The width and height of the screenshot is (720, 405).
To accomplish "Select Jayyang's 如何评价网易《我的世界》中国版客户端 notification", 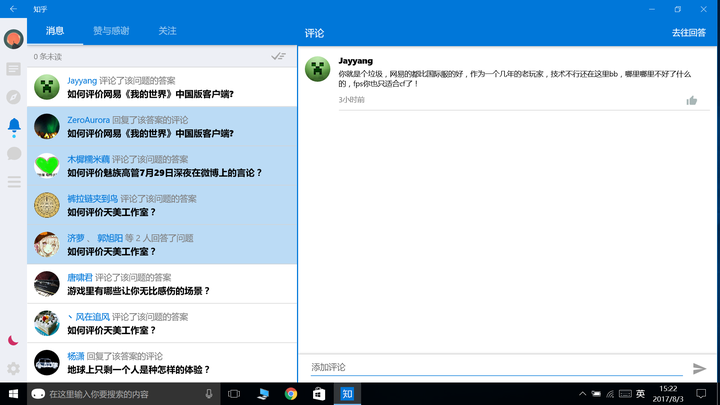I will coord(162,87).
